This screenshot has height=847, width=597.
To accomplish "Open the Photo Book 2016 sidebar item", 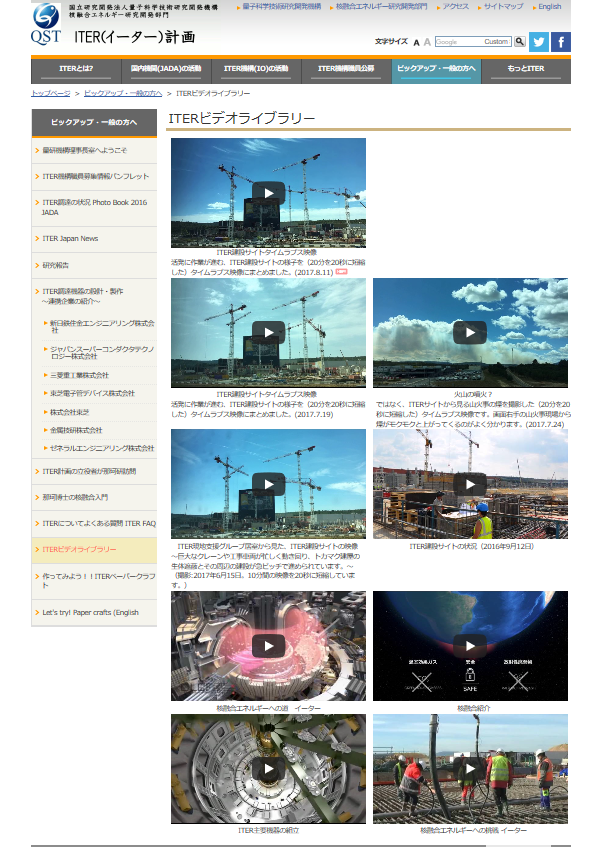I will [x=94, y=207].
